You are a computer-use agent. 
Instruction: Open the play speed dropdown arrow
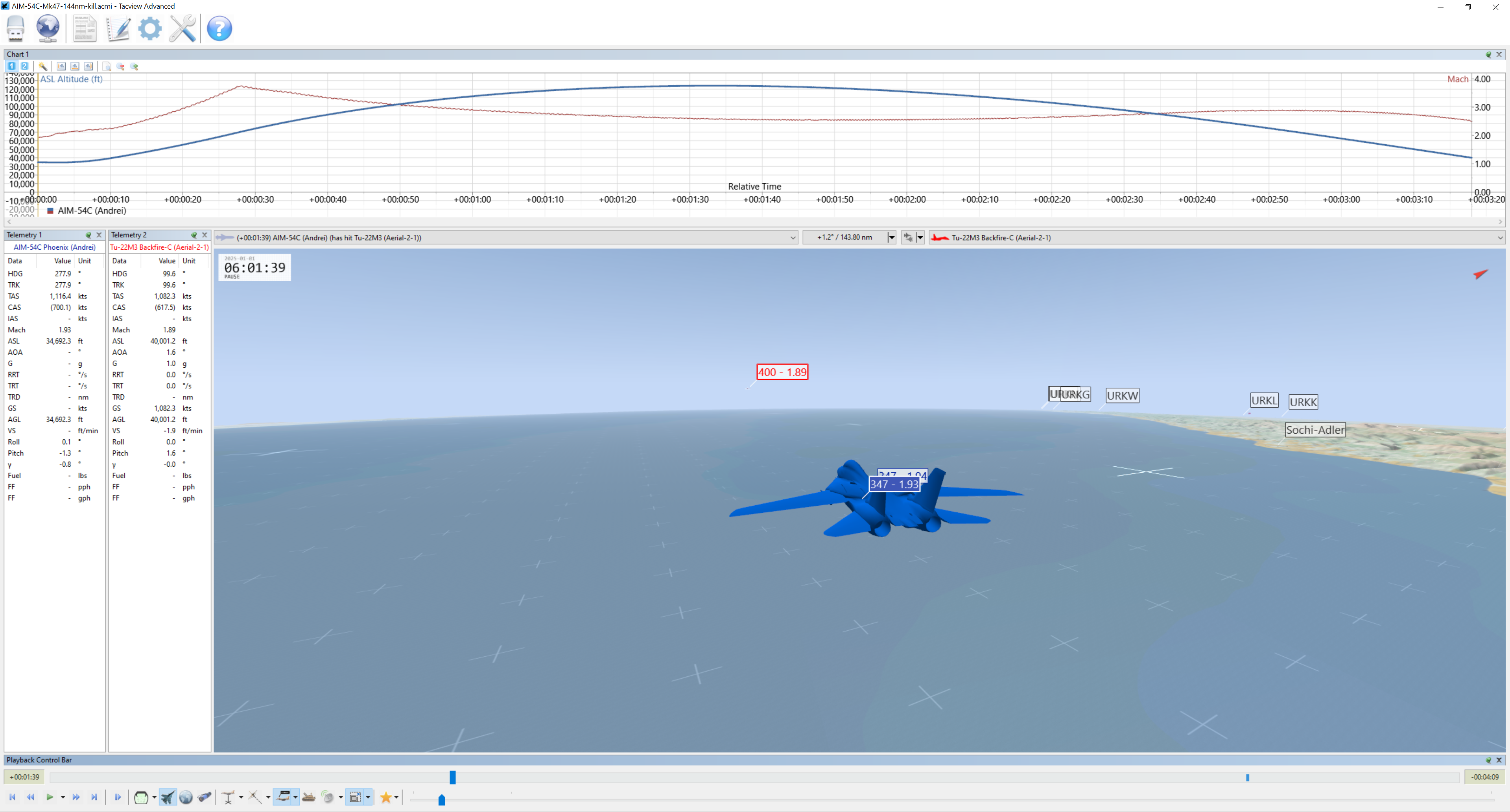63,797
